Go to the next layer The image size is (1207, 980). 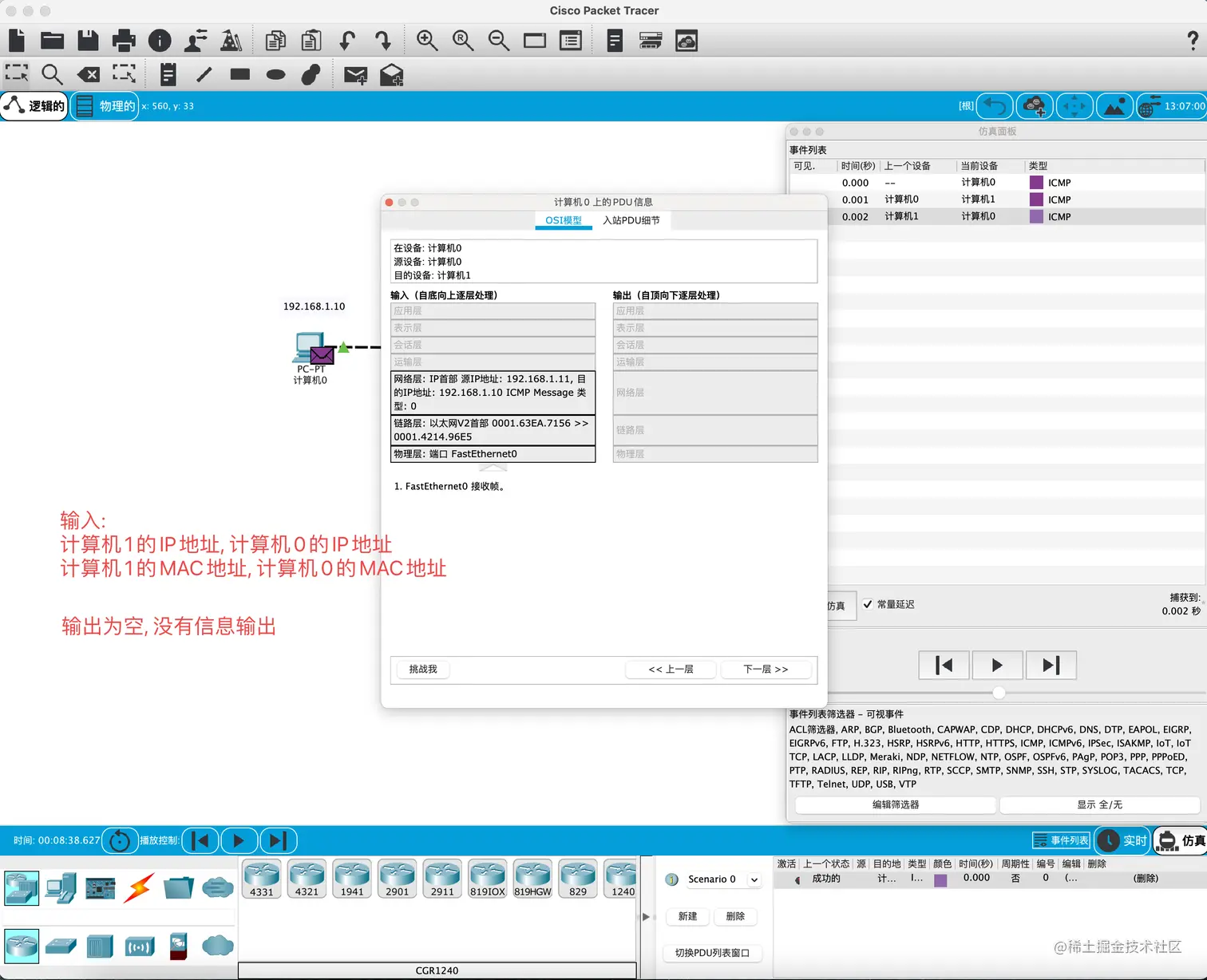766,669
